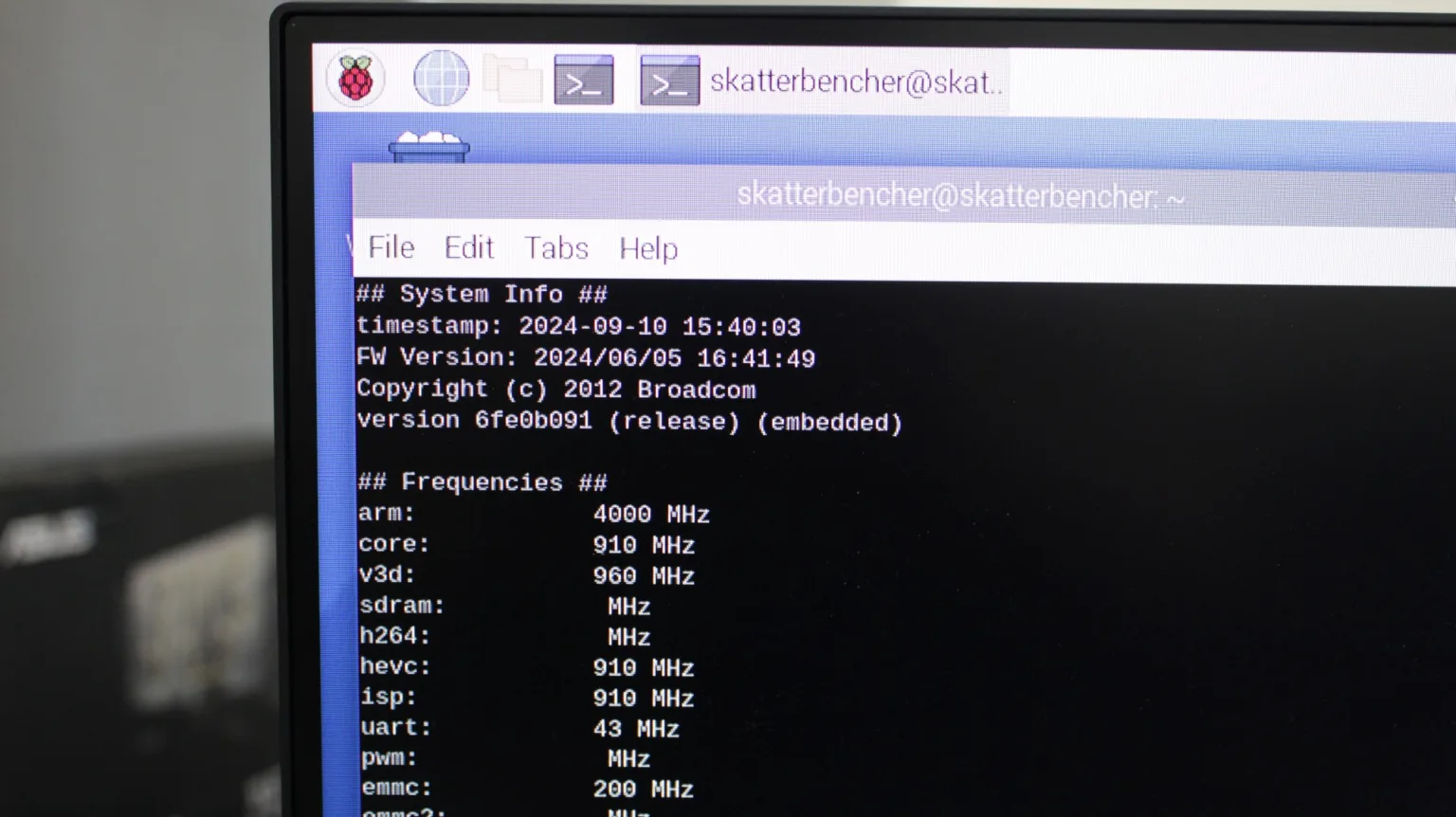Image resolution: width=1456 pixels, height=817 pixels.
Task: Click the version 6fe0b091 (release) line
Action: click(629, 421)
